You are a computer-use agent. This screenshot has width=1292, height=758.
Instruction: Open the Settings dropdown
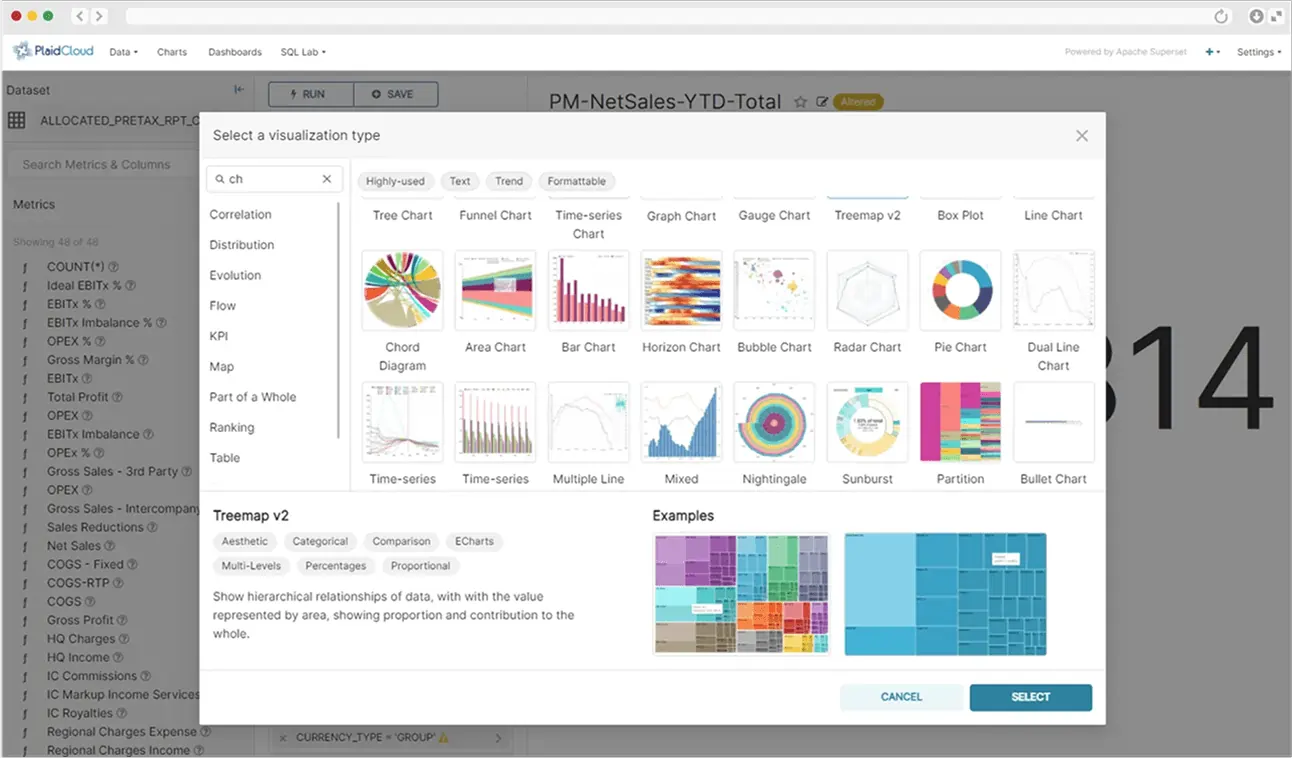pyautogui.click(x=1258, y=52)
